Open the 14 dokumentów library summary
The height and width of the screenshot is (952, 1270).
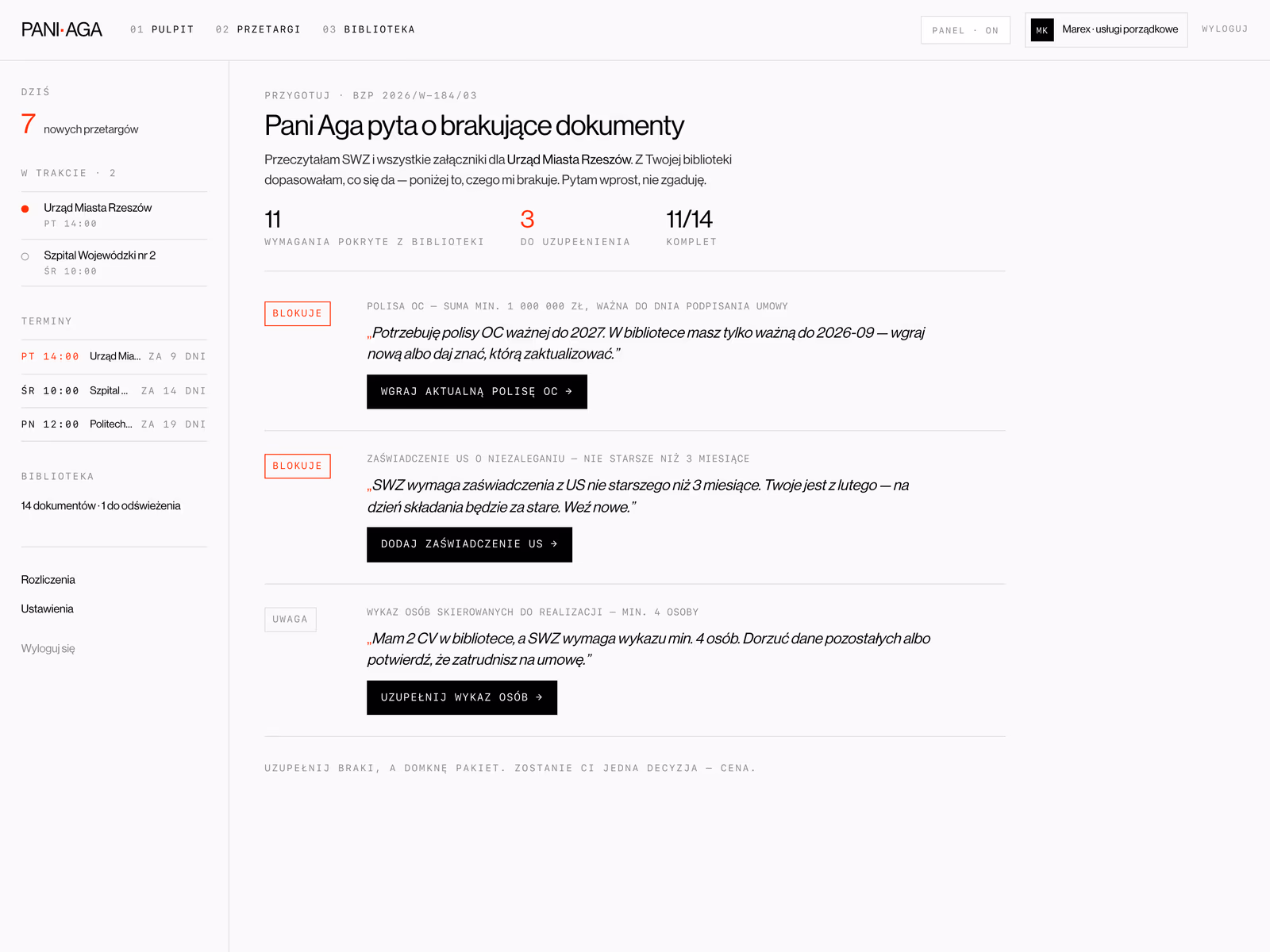[x=101, y=506]
